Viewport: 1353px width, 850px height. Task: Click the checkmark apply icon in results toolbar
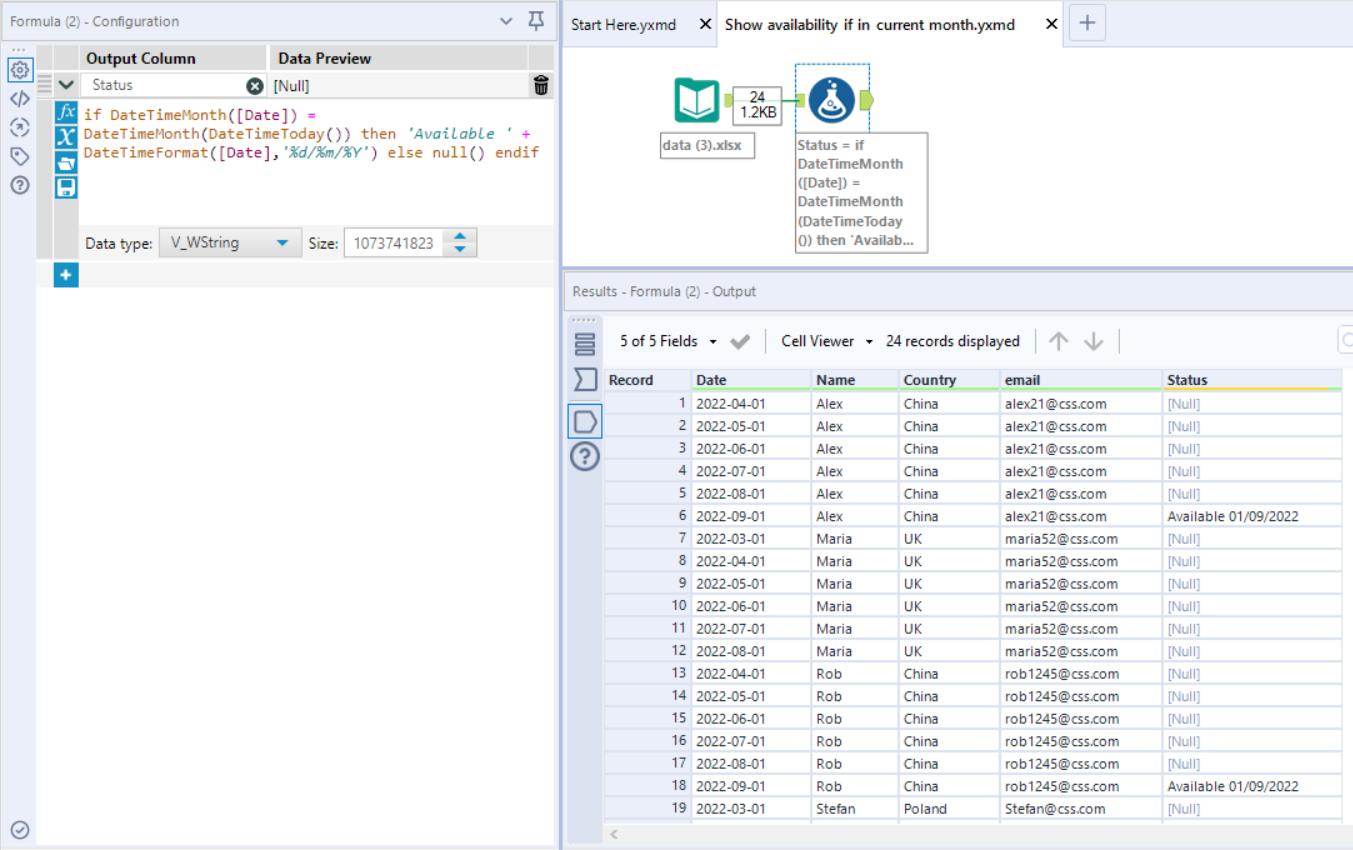click(740, 342)
